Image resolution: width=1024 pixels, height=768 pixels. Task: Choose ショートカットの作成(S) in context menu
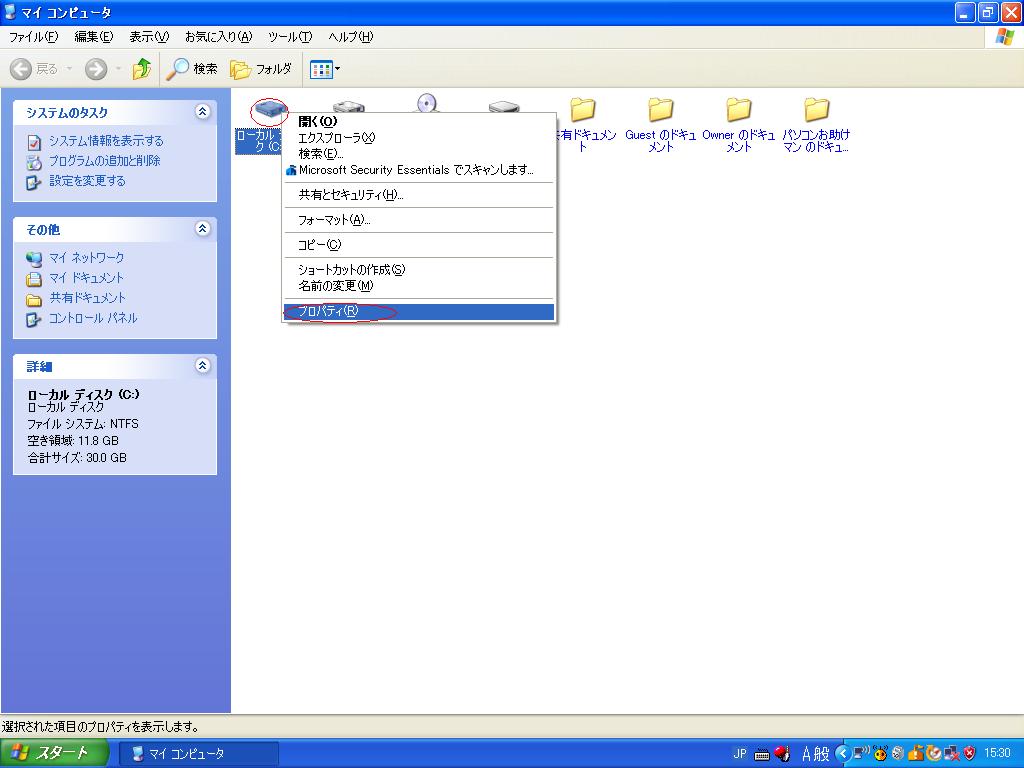419,270
